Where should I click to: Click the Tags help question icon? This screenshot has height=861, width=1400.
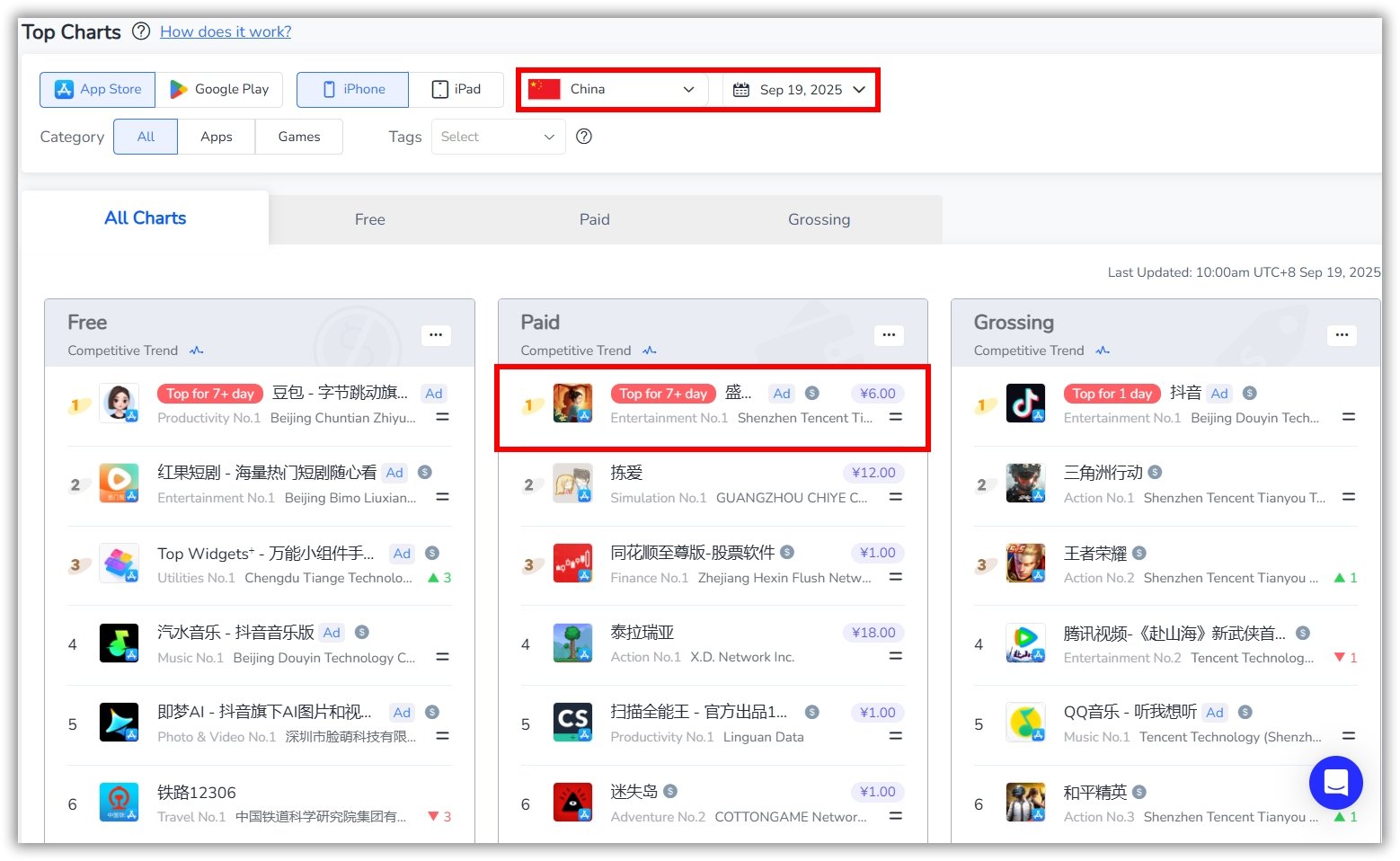coord(584,137)
